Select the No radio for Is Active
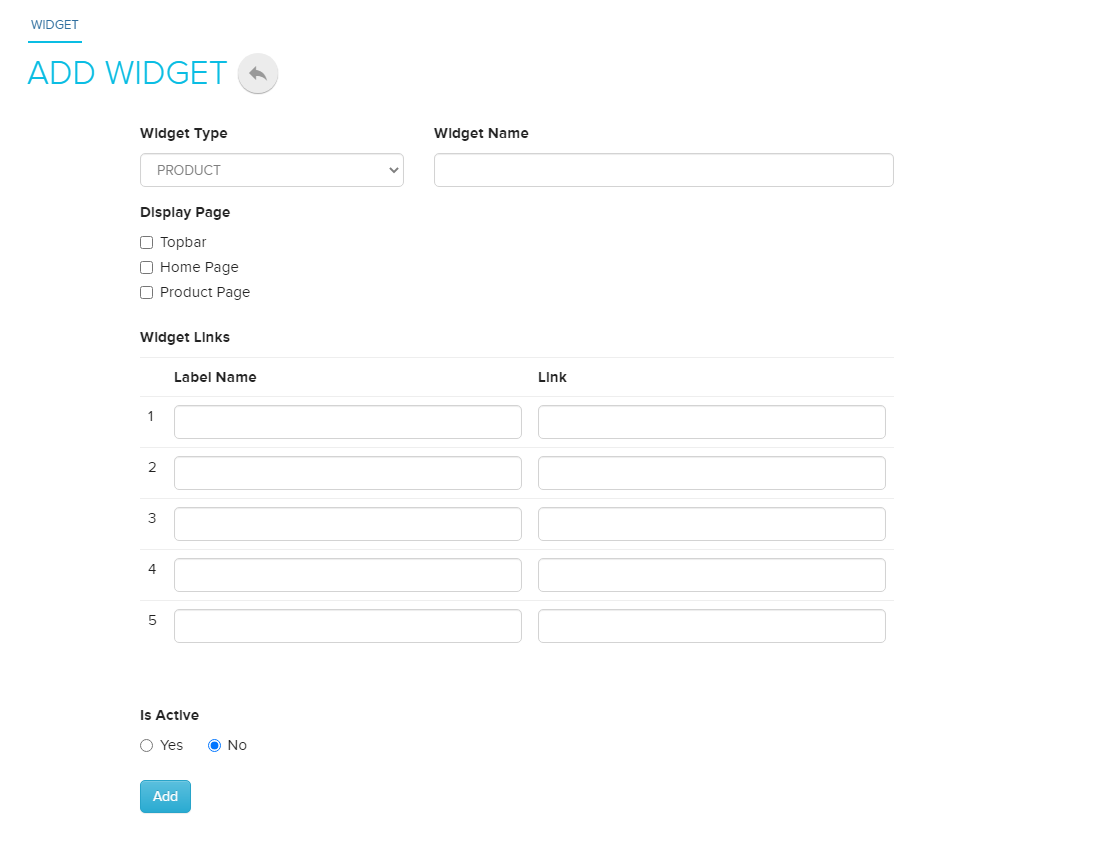Viewport: 1116px width, 848px height. coord(214,745)
